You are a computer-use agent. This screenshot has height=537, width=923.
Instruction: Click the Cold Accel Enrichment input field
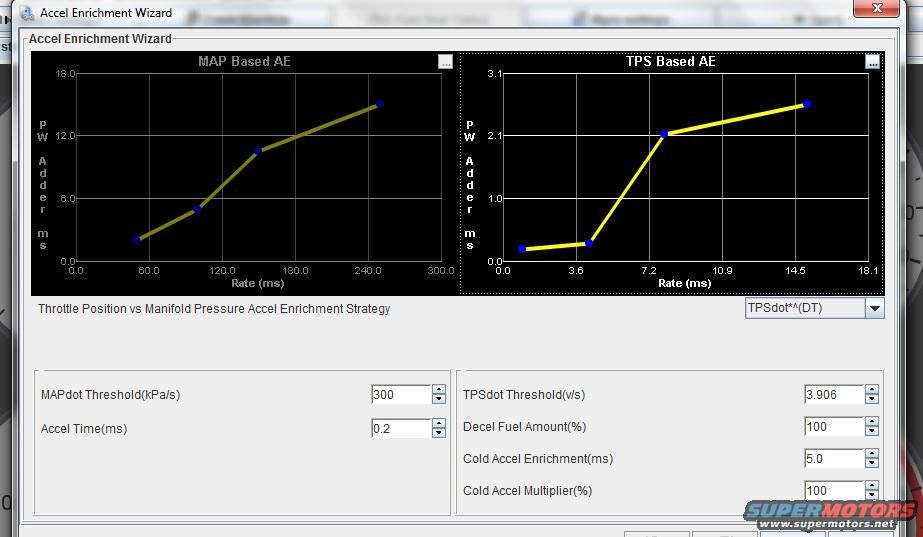[833, 459]
